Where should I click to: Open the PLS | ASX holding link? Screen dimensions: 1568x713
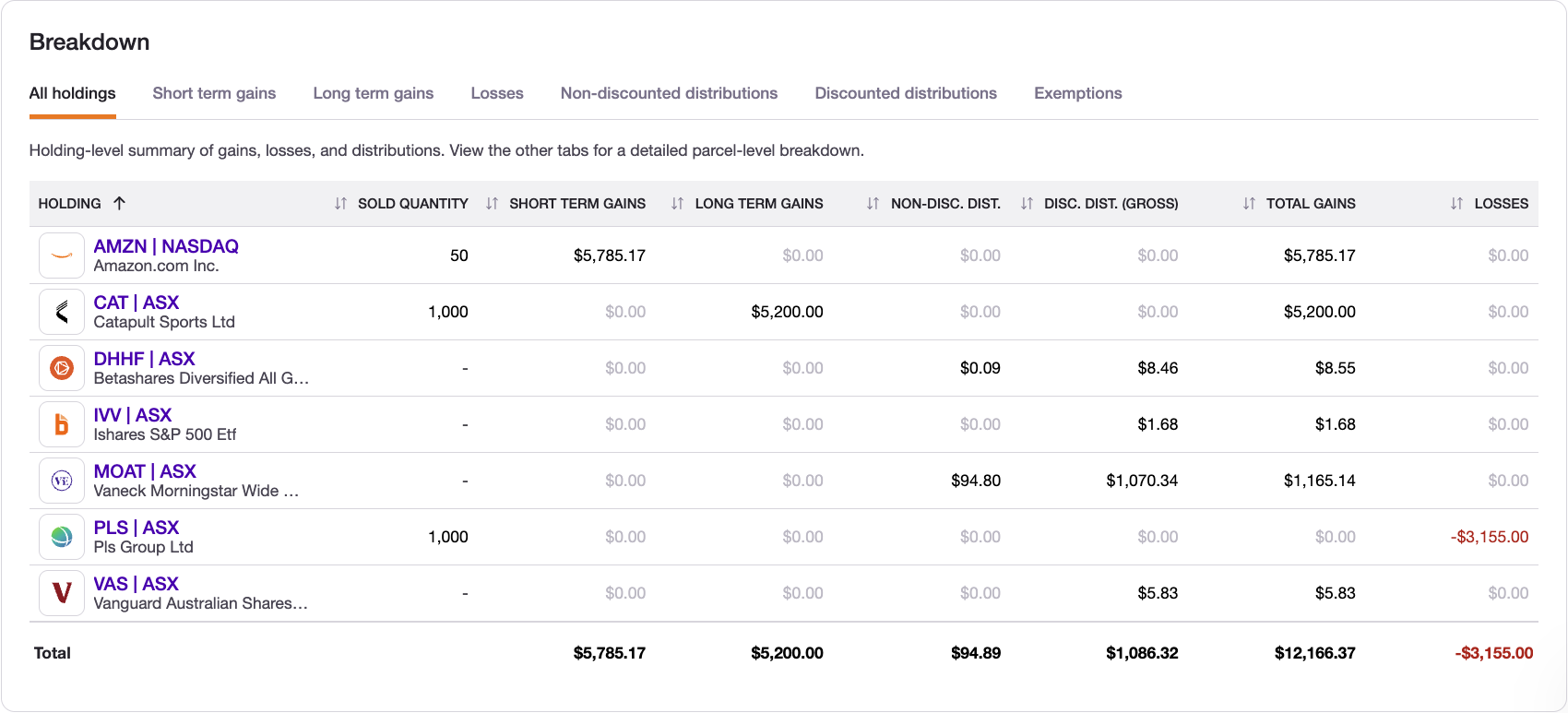point(137,528)
